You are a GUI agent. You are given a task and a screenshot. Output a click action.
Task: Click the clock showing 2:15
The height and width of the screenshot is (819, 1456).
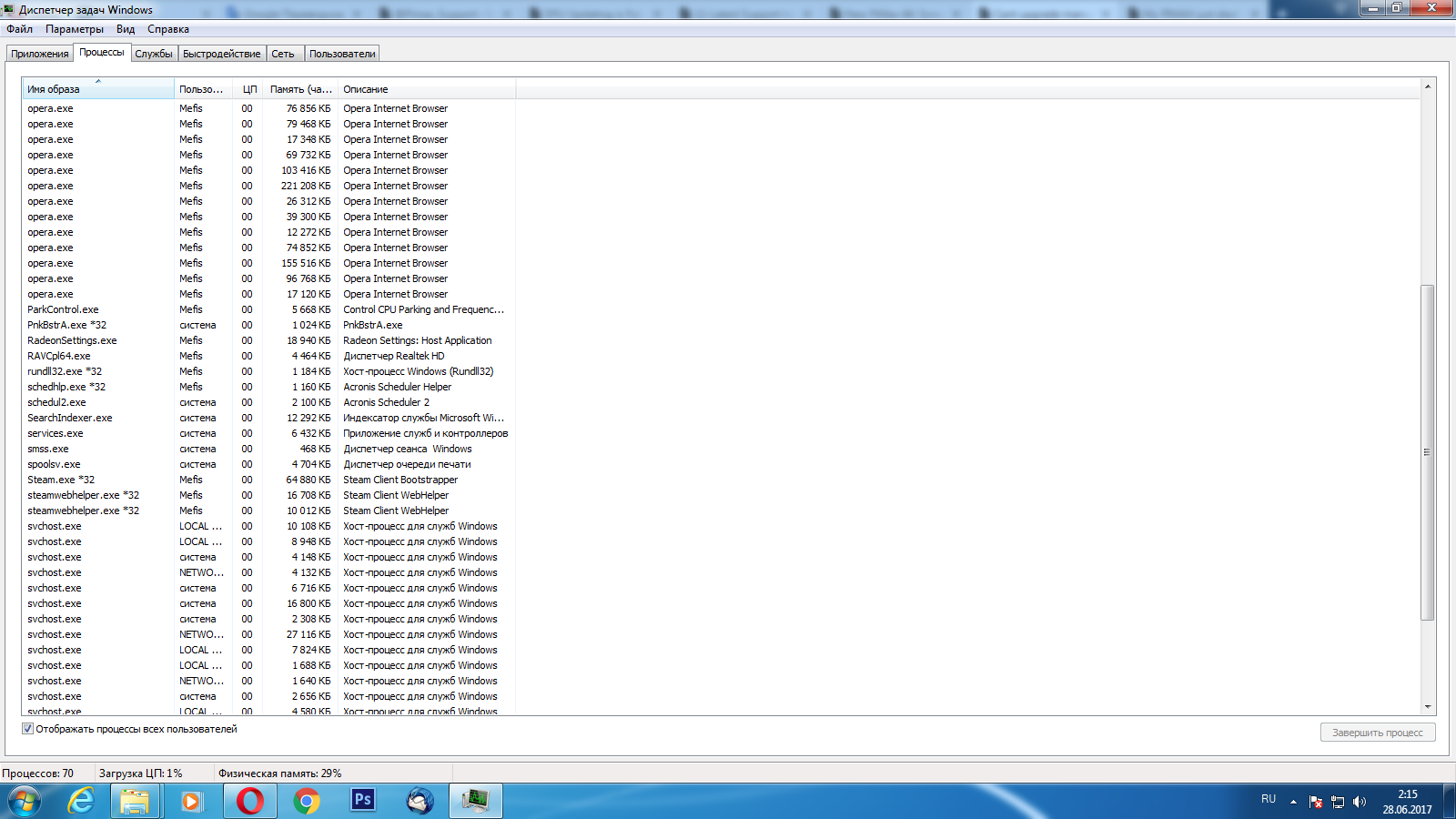(x=1408, y=794)
